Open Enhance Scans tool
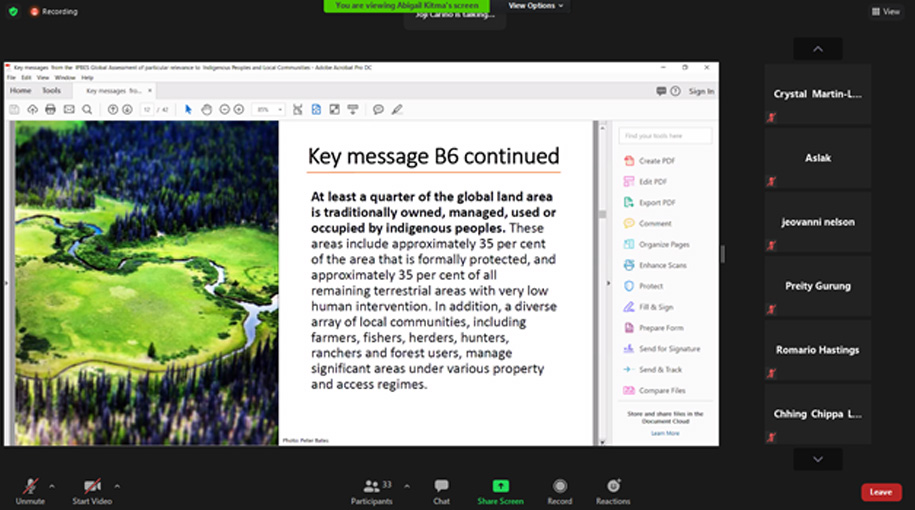The image size is (915, 510). tap(655, 266)
